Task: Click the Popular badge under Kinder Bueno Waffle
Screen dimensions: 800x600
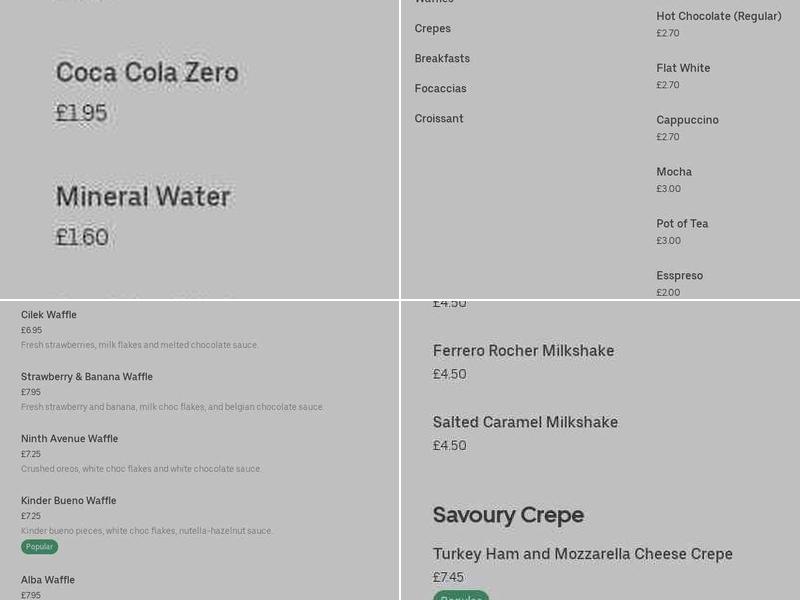Action: [x=38, y=546]
